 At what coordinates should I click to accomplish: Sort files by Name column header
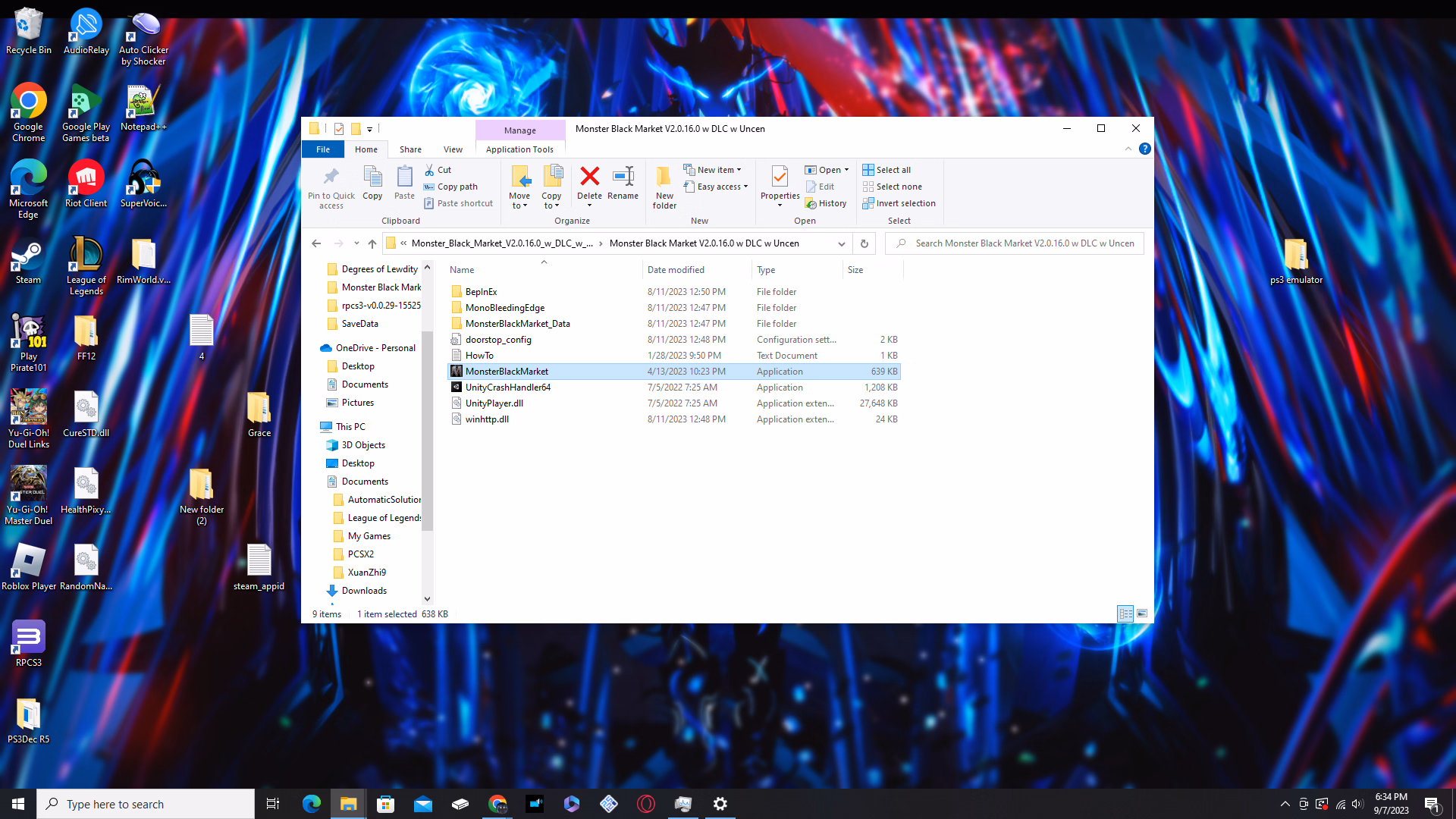462,270
